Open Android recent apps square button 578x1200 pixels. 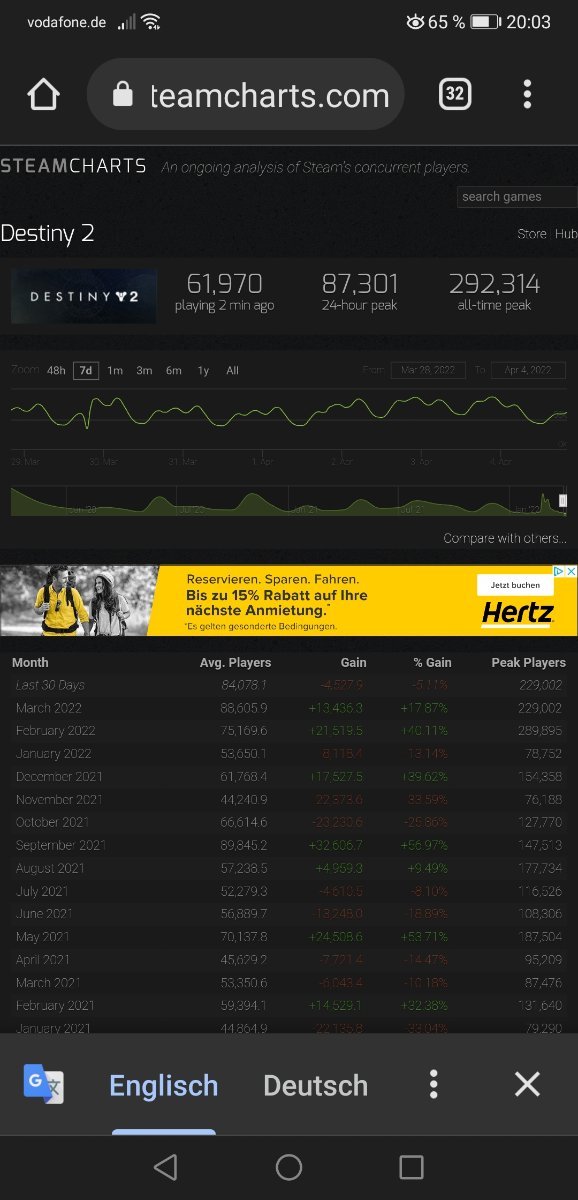point(411,1167)
